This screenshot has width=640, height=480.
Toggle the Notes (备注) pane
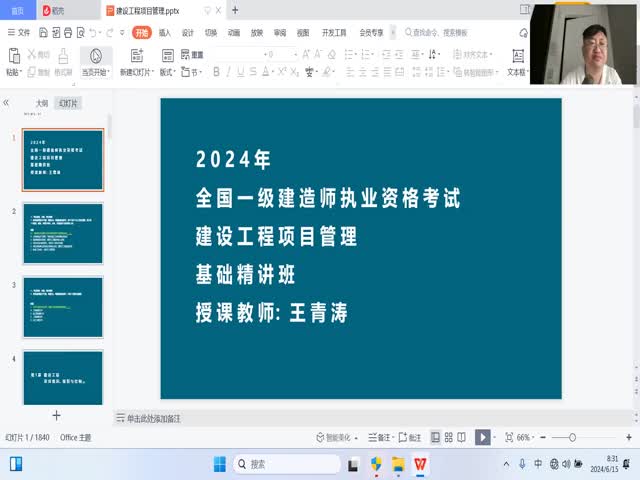(379, 438)
